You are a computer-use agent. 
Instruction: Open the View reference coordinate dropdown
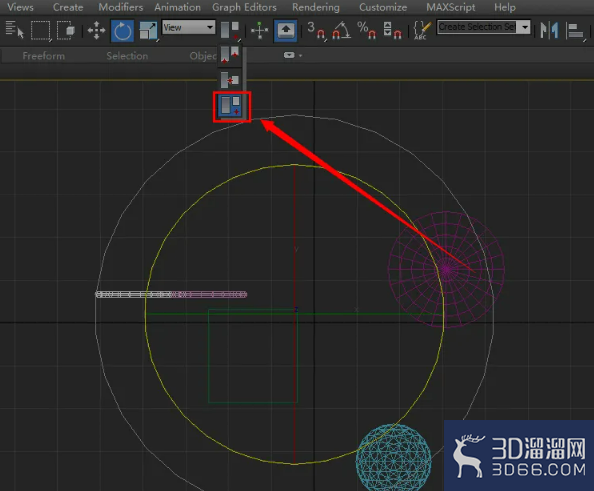coord(188,27)
